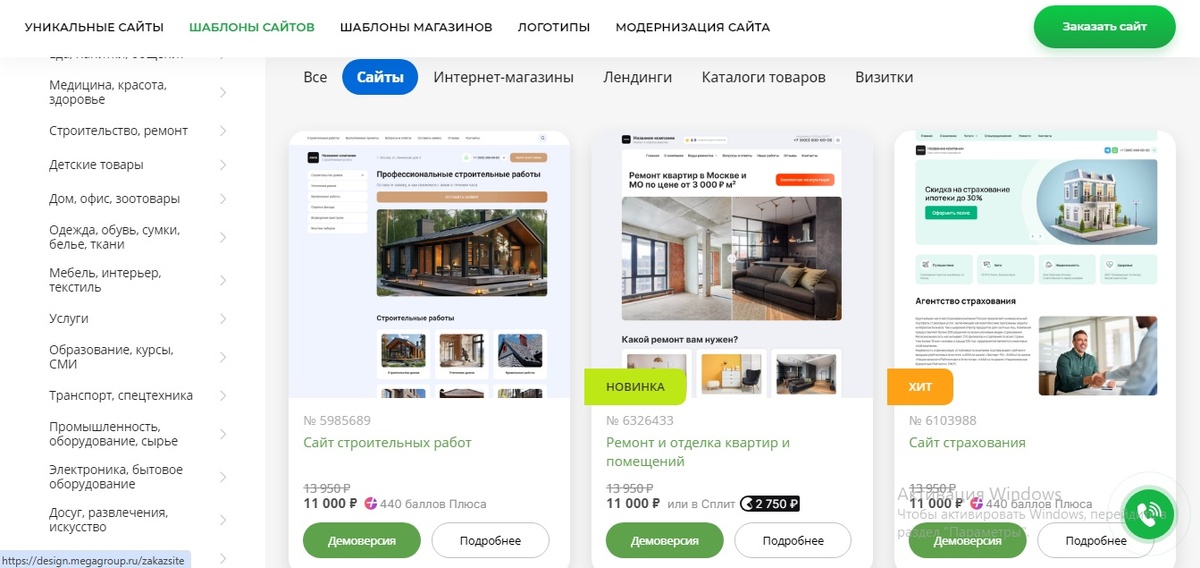Click the Split price badge 2 750 ₽
Viewport: 1200px width, 568px height.
coord(769,504)
